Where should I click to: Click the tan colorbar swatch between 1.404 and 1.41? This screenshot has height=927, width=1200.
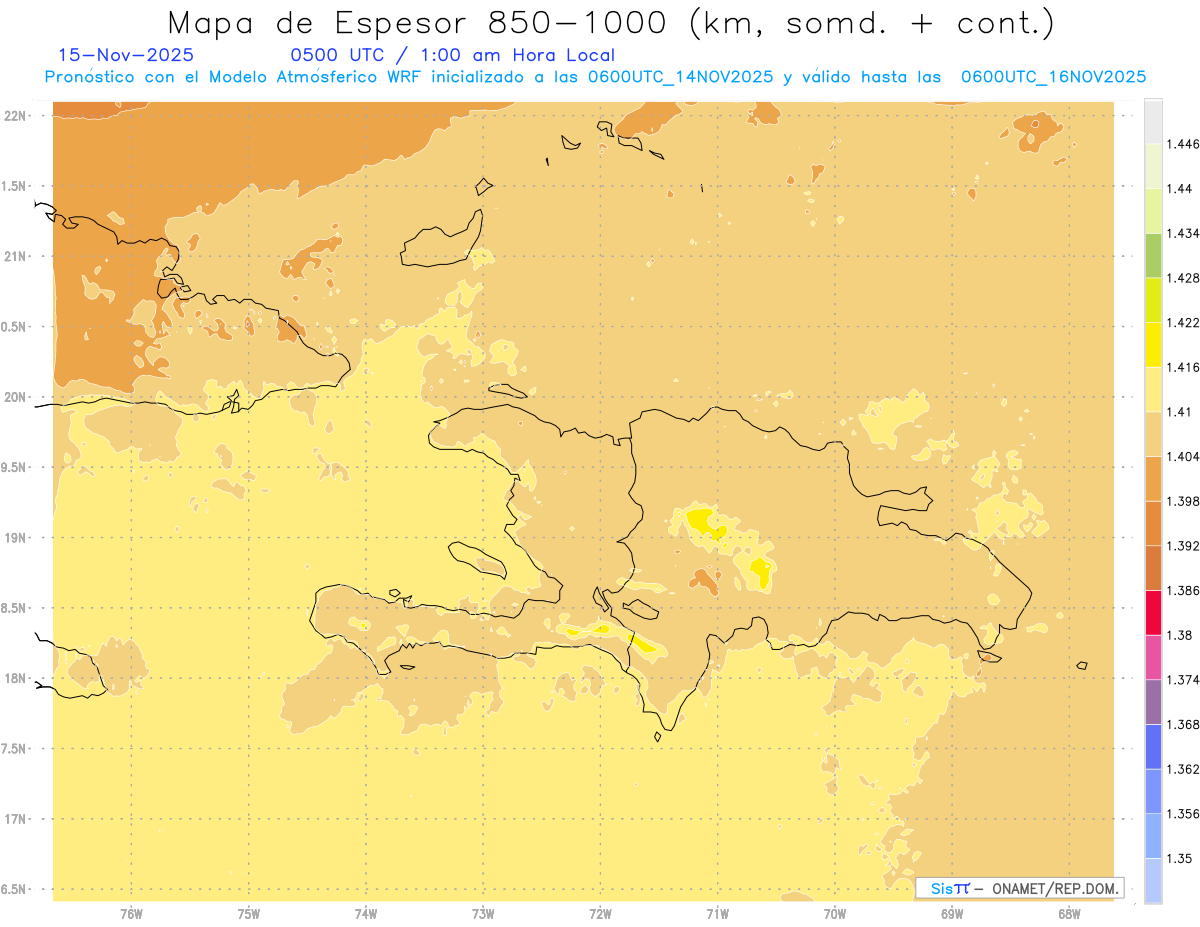coord(1153,434)
